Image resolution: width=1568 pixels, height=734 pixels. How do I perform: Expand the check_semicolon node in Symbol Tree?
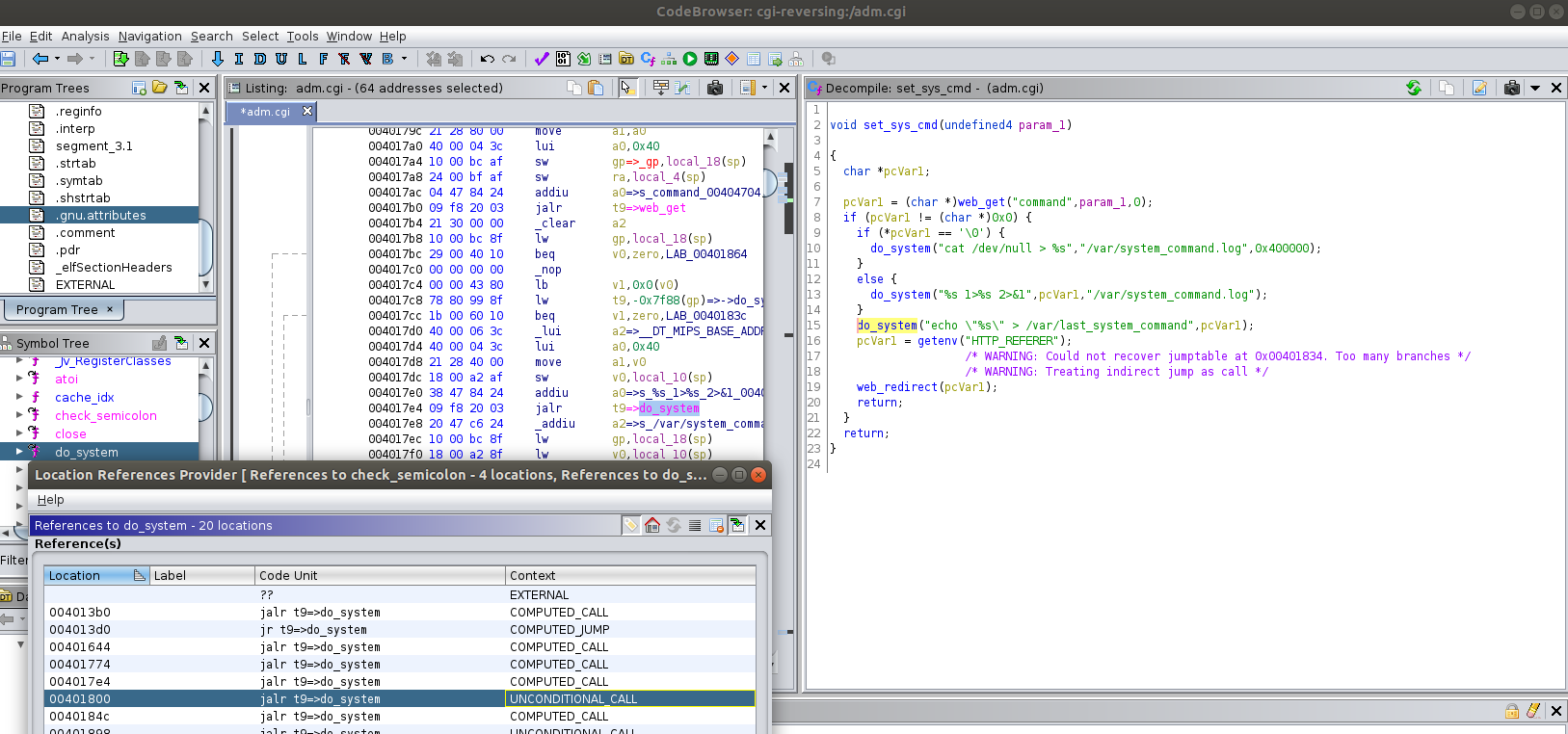19,415
